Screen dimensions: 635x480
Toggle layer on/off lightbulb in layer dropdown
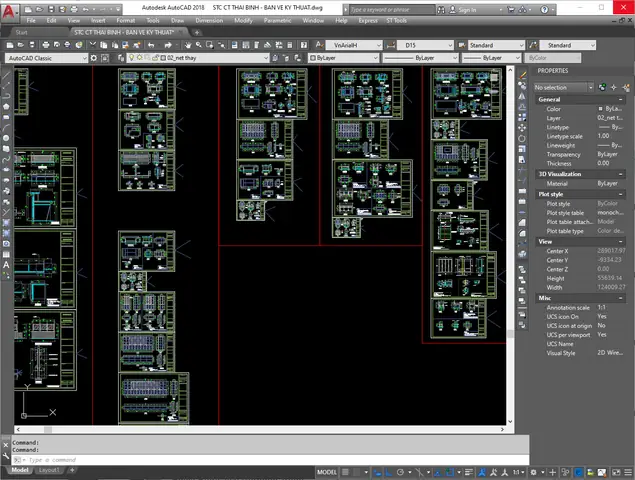(131, 58)
